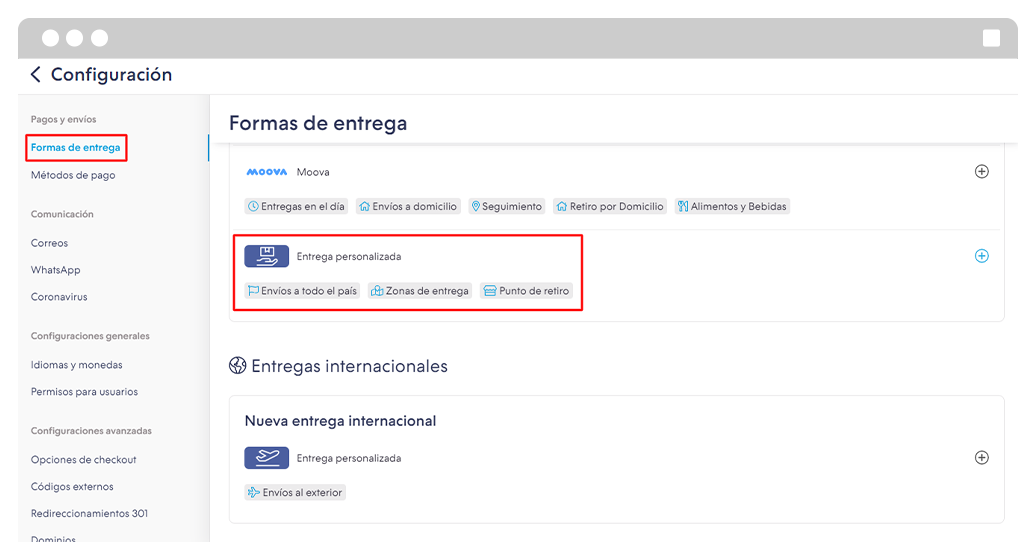Expand the national Entrega personalizada plus button

(x=981, y=256)
